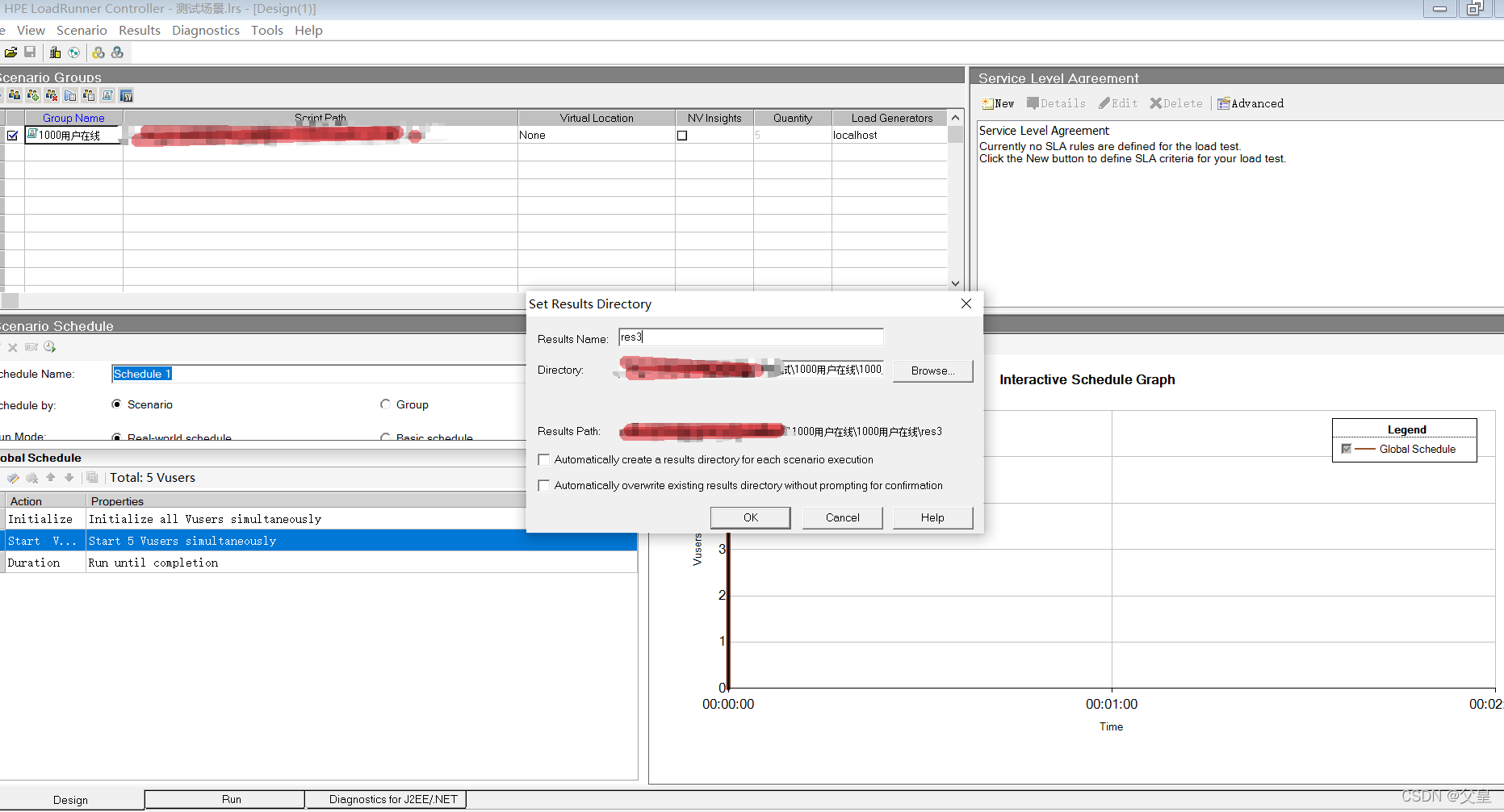
Task: Switch to the Run tab
Action: pyautogui.click(x=225, y=800)
